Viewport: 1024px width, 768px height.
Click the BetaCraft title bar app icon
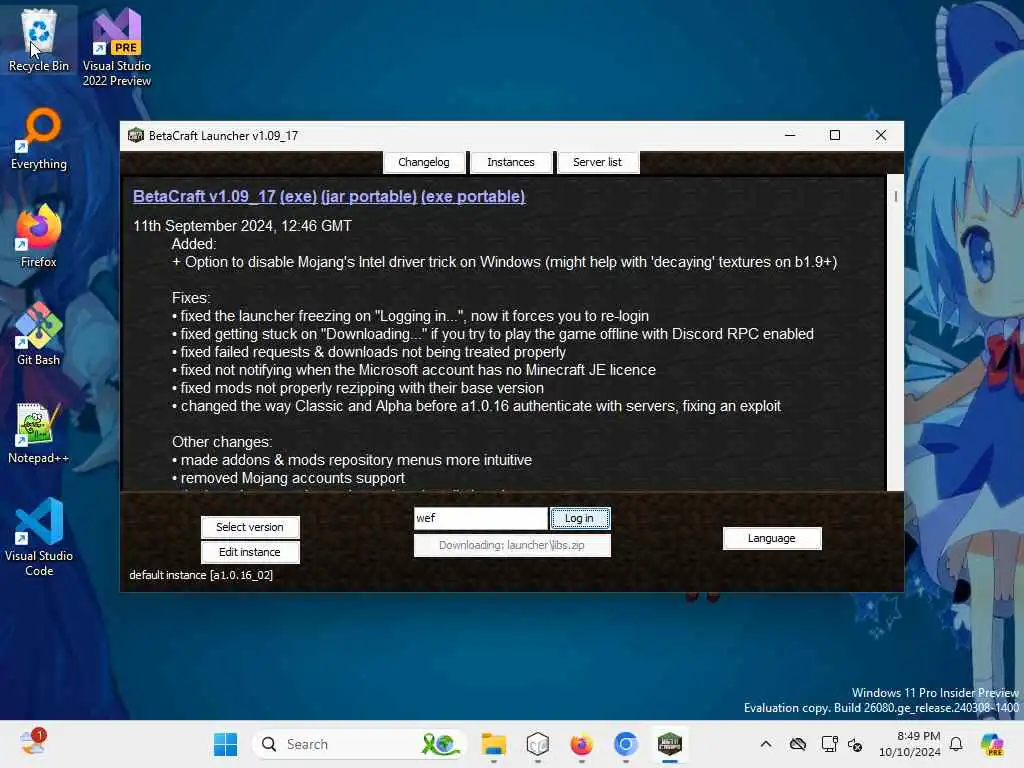coord(136,135)
